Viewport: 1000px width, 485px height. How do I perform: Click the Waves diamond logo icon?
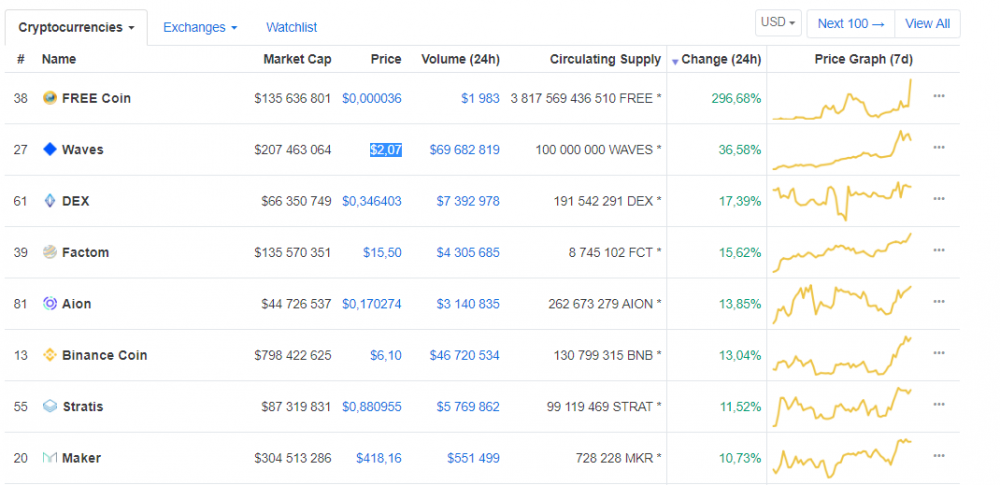50,149
